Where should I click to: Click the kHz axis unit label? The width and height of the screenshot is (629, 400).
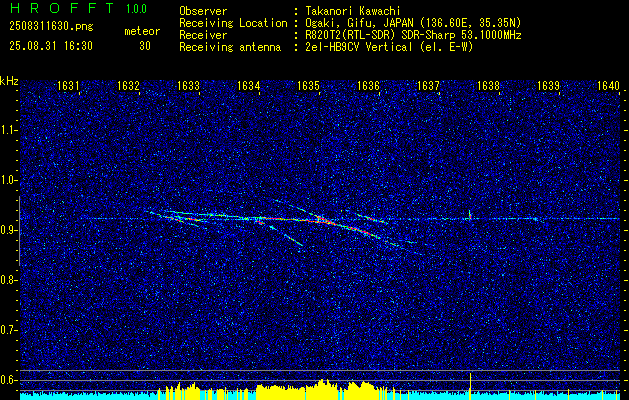(x=9, y=81)
